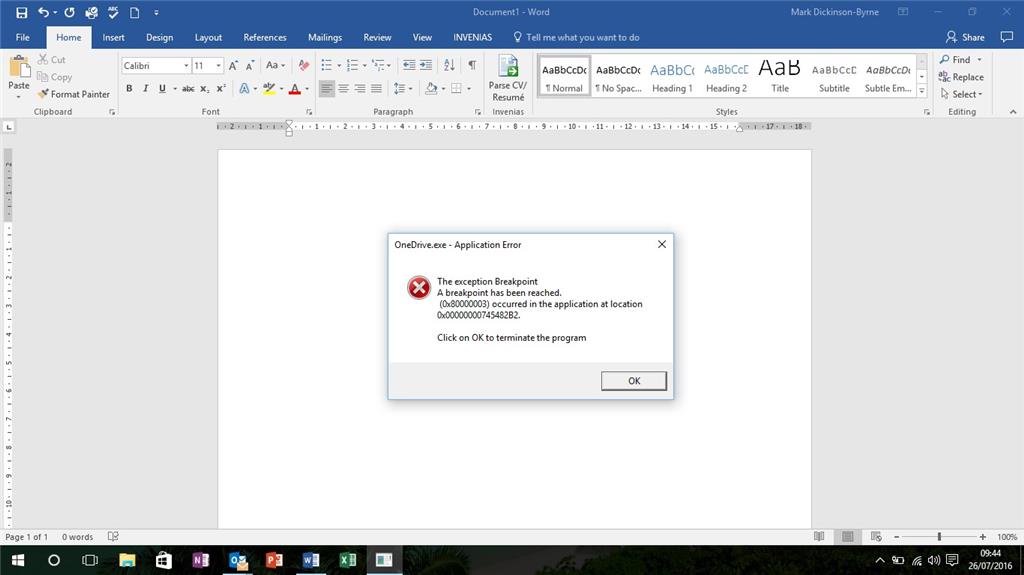Open bullets list dropdown
1024x575 pixels.
click(339, 65)
